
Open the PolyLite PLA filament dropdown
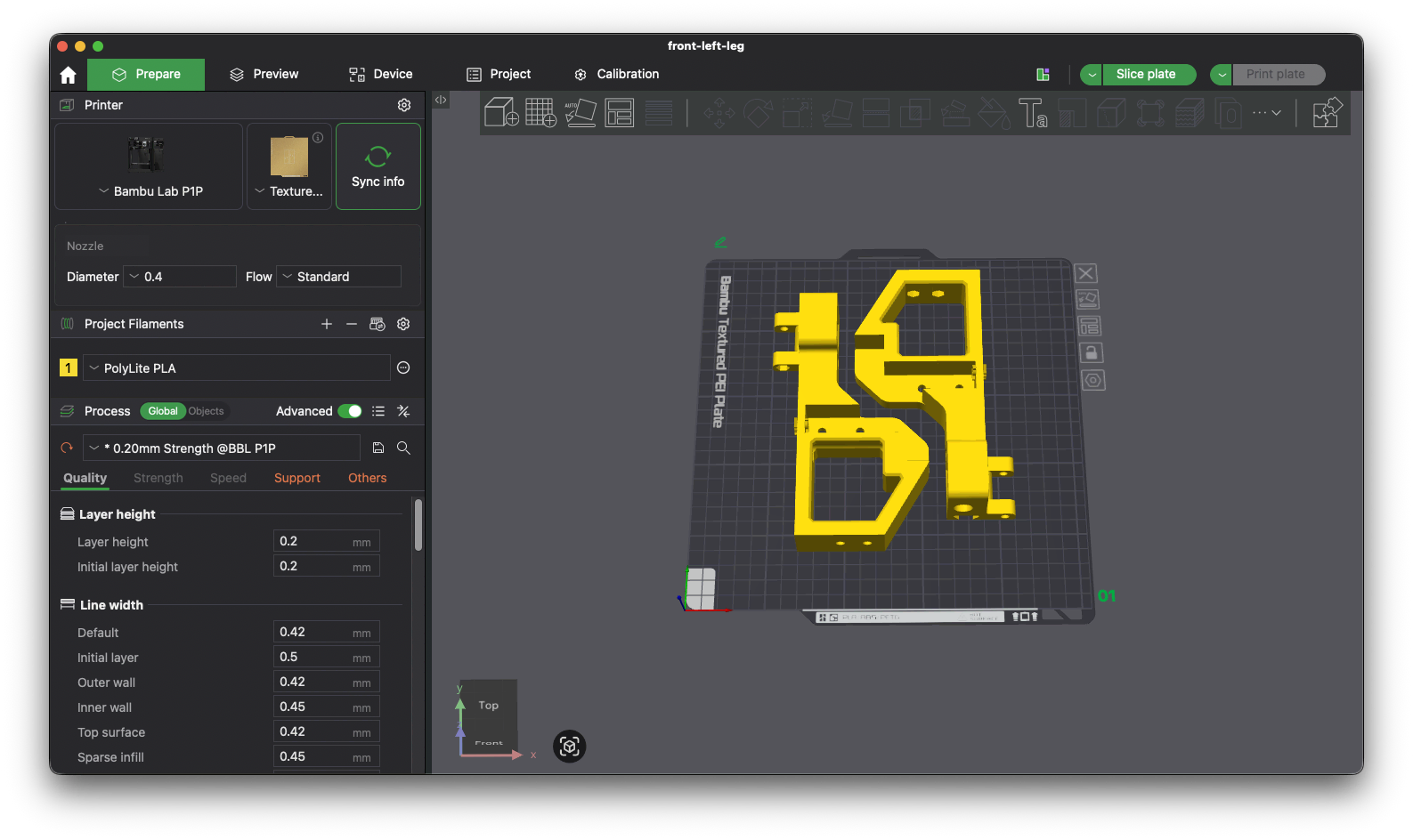click(236, 368)
